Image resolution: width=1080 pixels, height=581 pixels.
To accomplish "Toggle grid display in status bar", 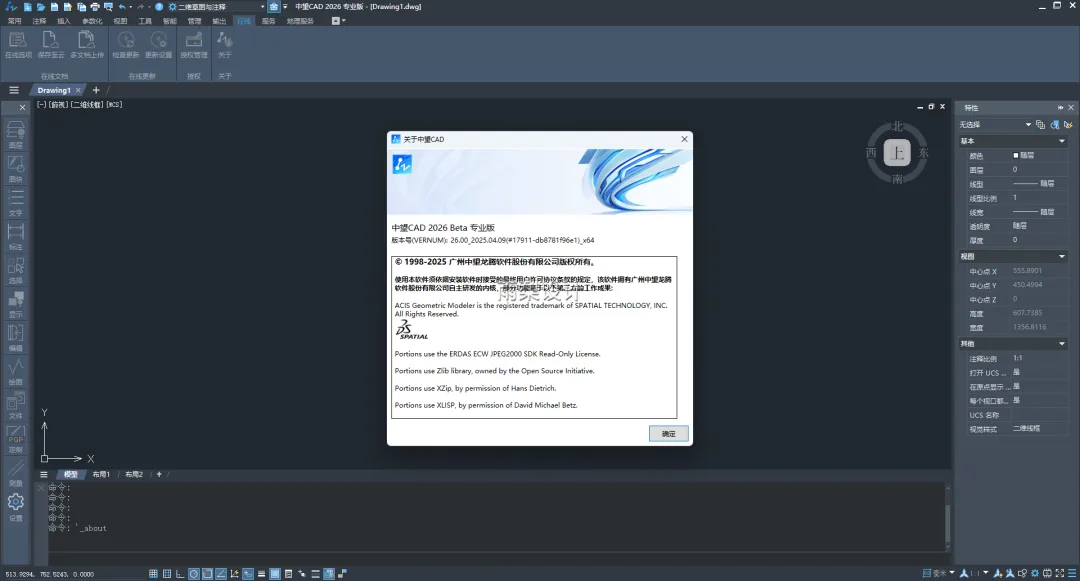I will point(153,573).
